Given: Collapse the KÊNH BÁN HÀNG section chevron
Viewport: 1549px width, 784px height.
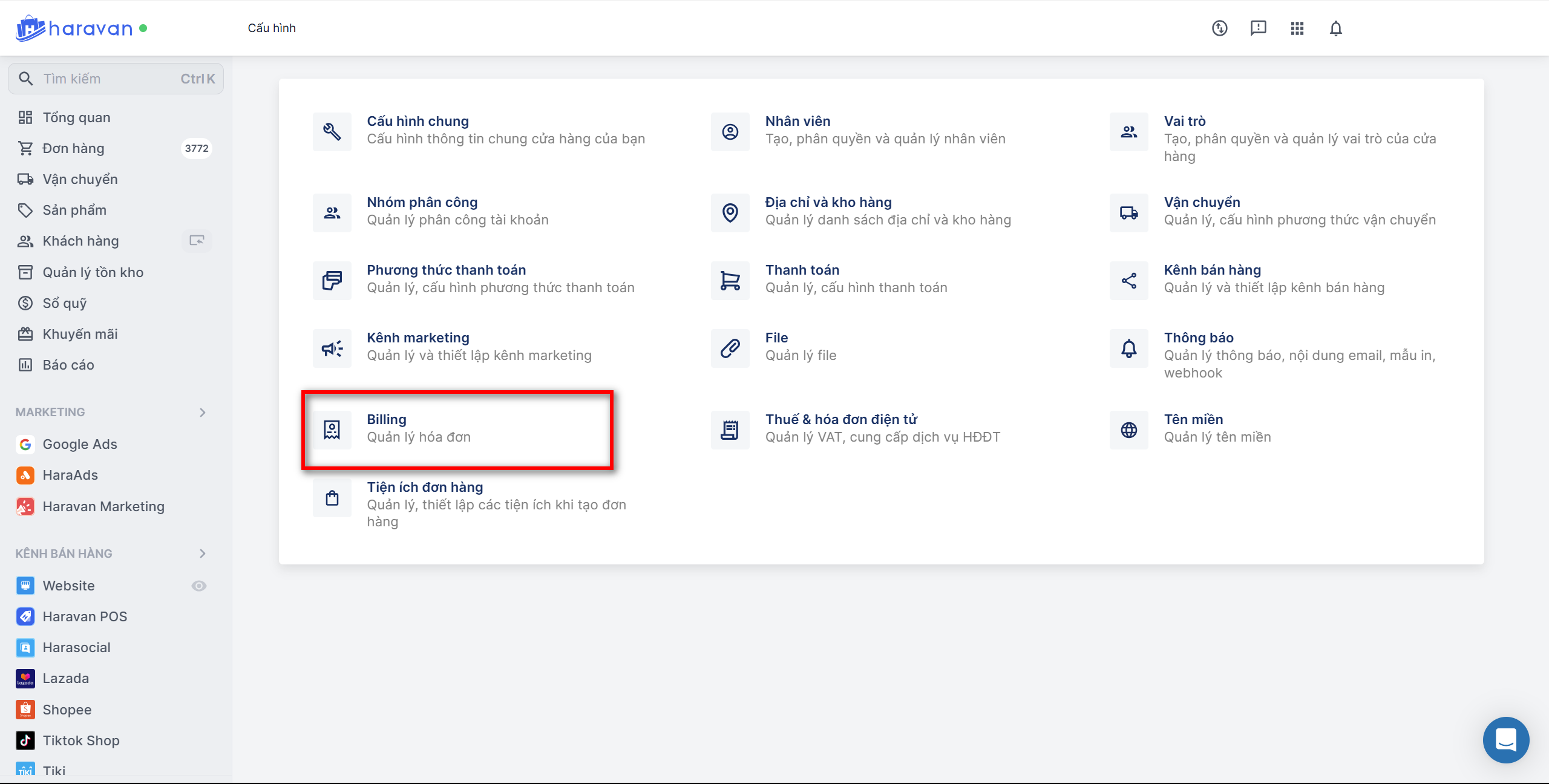Looking at the screenshot, I should [x=203, y=554].
